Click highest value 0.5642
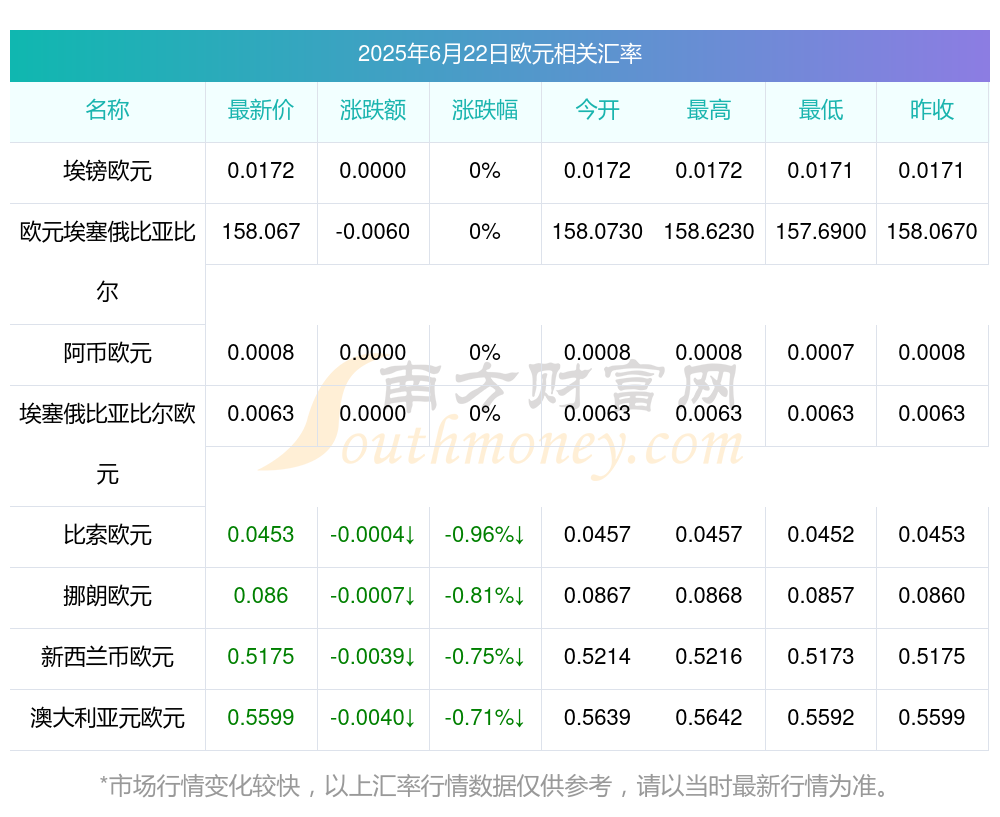 (709, 718)
